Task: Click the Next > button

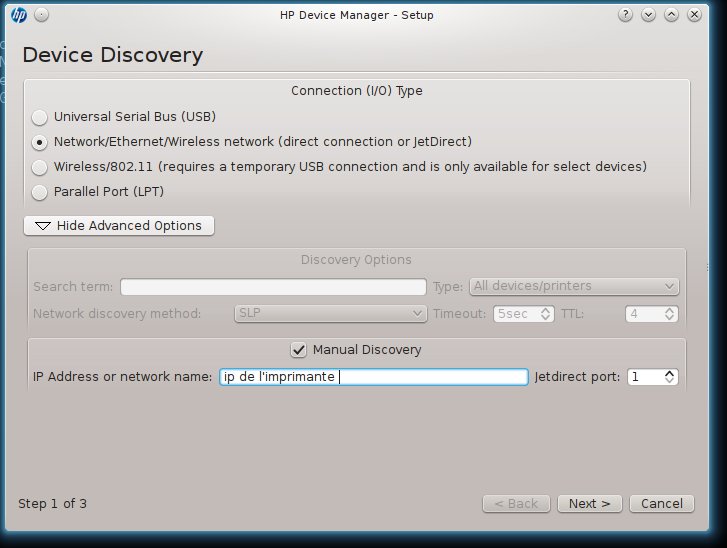Action: click(x=589, y=503)
